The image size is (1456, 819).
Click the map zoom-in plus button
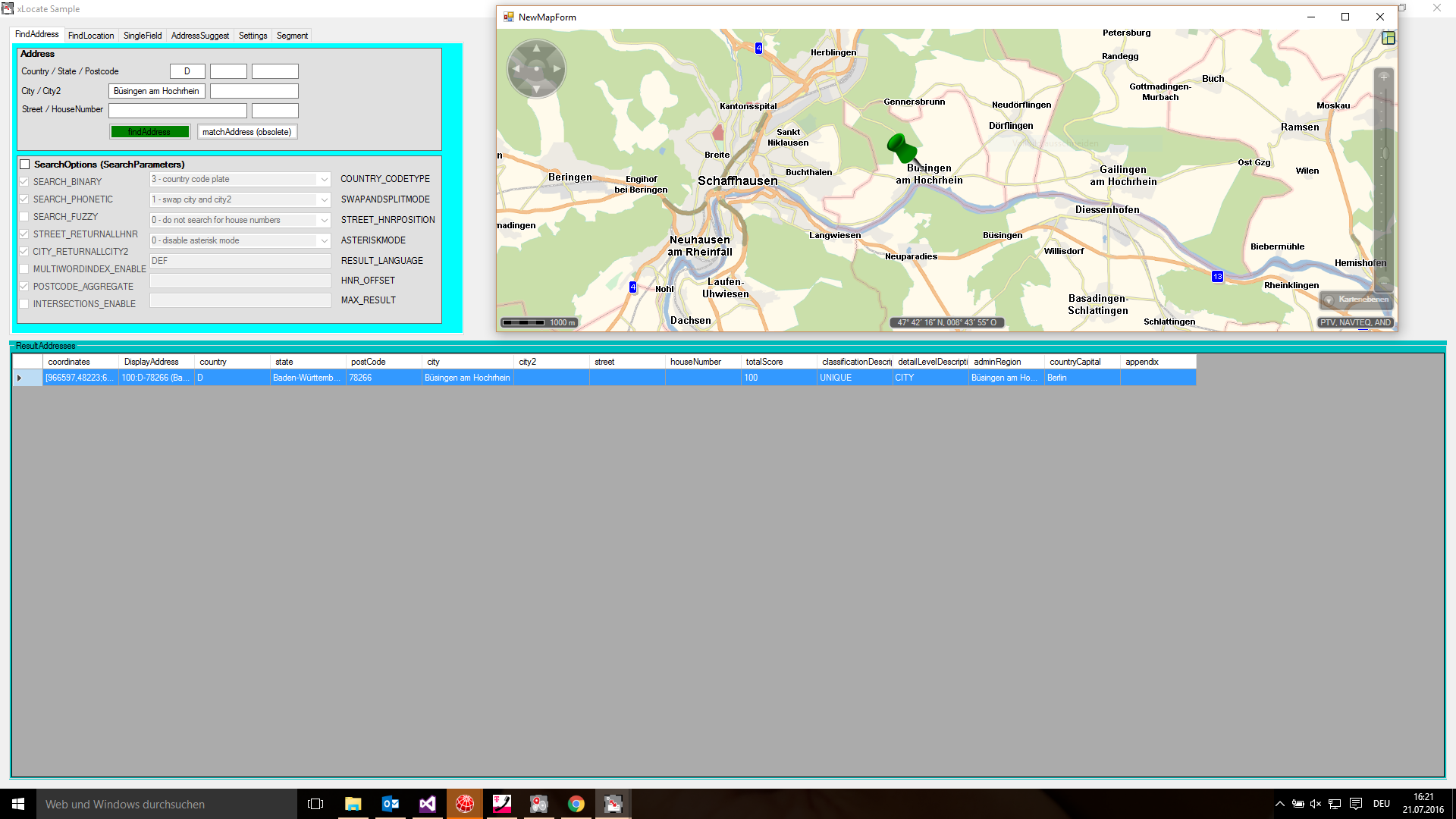point(1384,77)
